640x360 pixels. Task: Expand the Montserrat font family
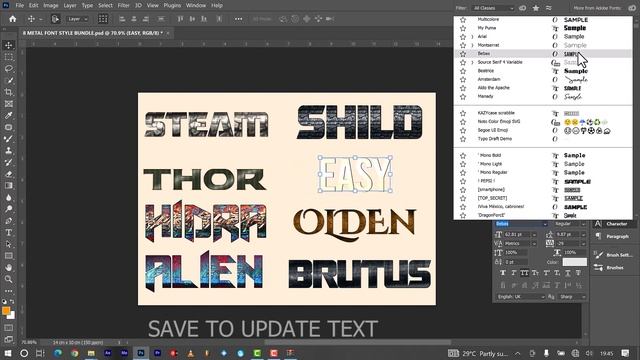point(473,45)
